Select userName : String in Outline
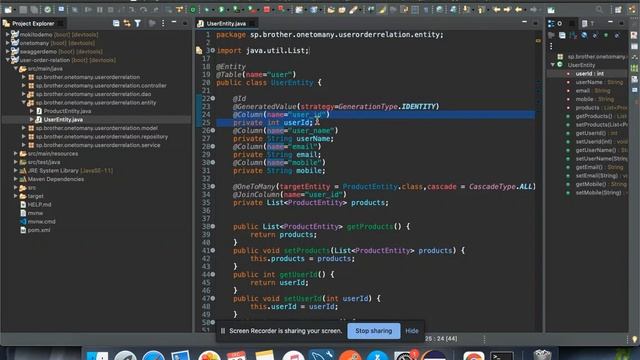This screenshot has height=360, width=640. (x=599, y=82)
